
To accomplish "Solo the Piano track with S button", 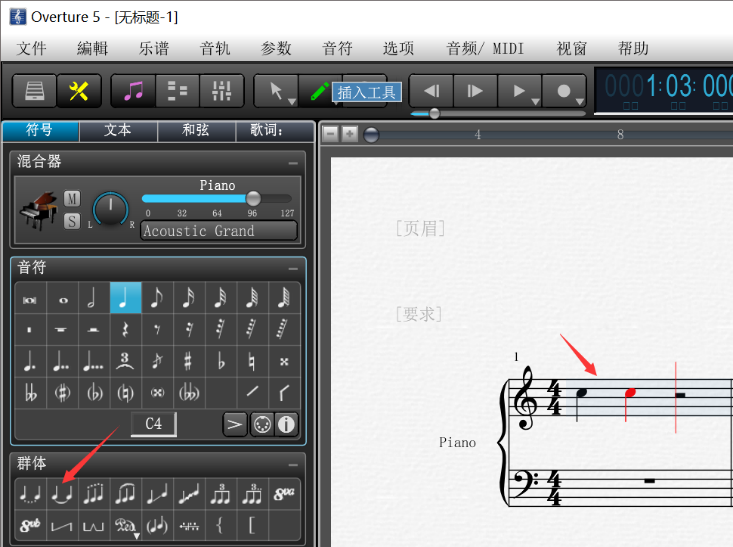I will [x=72, y=221].
